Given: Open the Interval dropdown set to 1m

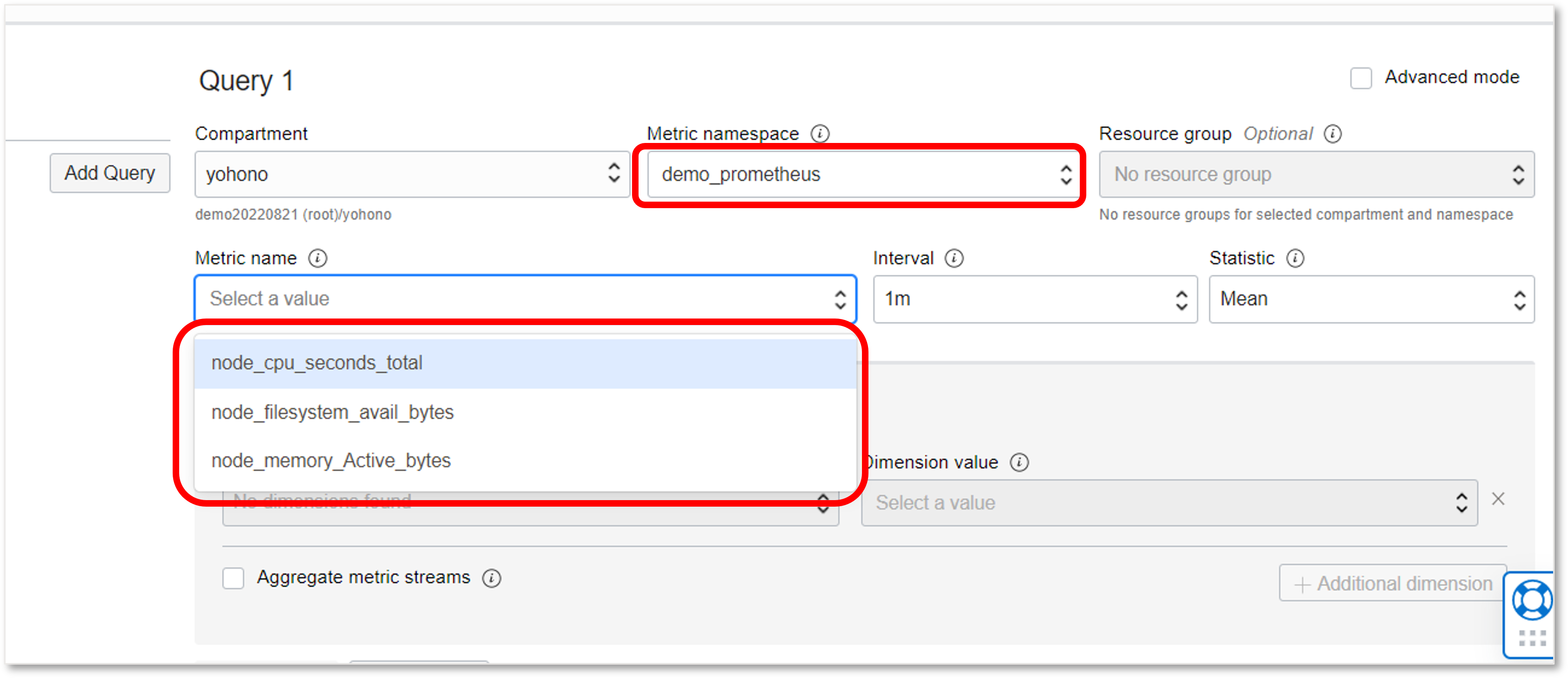Looking at the screenshot, I should 1035,299.
